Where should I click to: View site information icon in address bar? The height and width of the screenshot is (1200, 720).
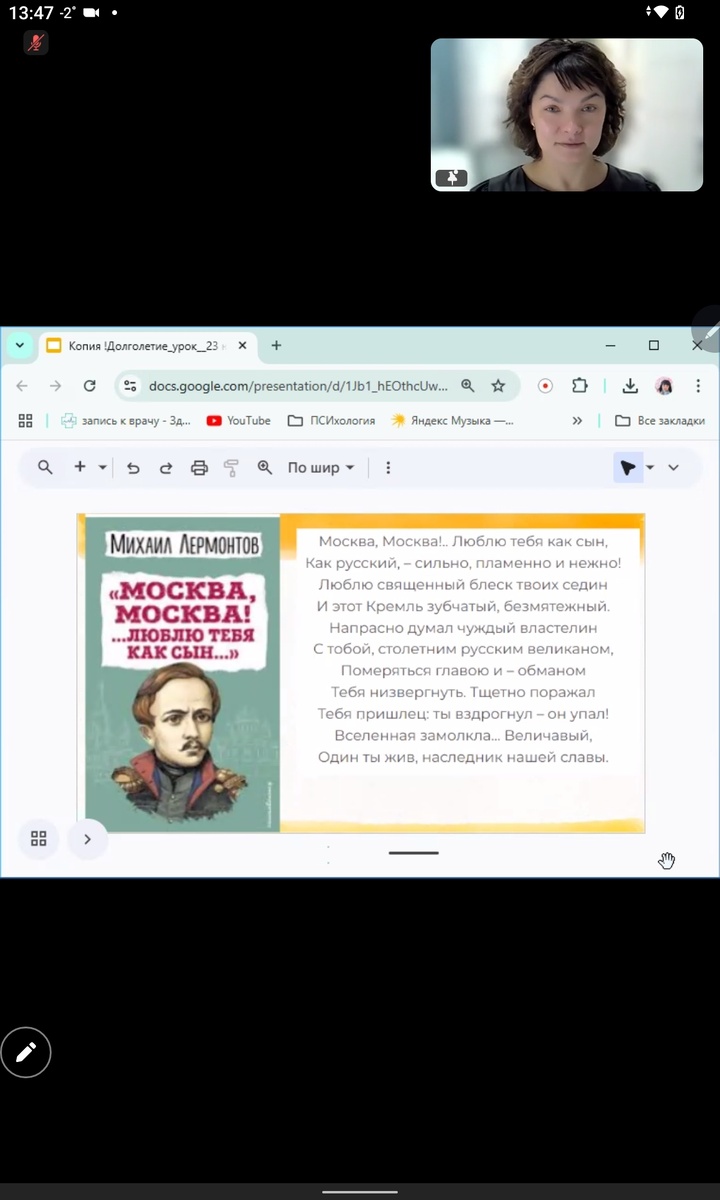pyautogui.click(x=130, y=386)
